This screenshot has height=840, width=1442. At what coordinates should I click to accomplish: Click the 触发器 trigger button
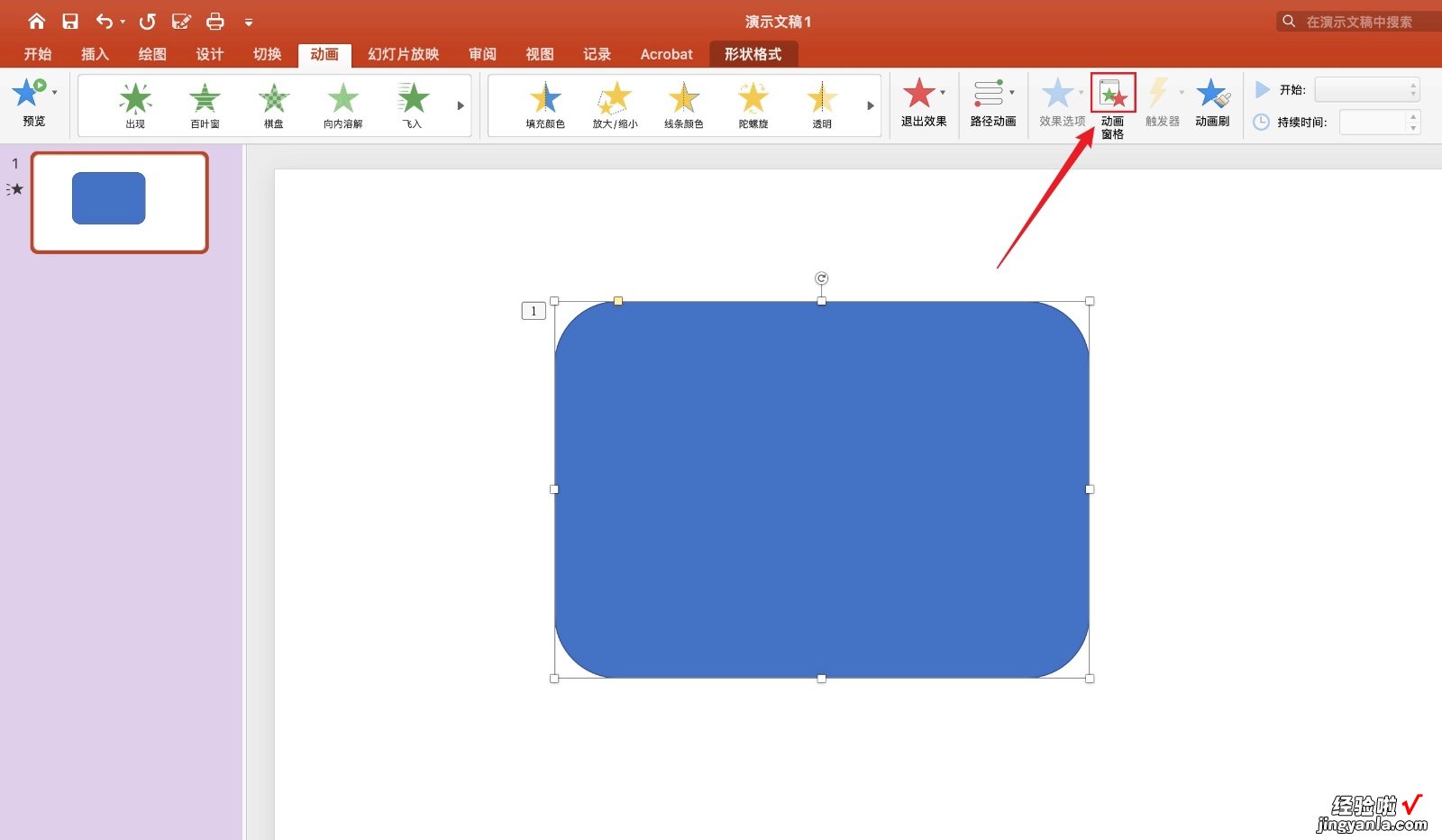[x=1163, y=102]
